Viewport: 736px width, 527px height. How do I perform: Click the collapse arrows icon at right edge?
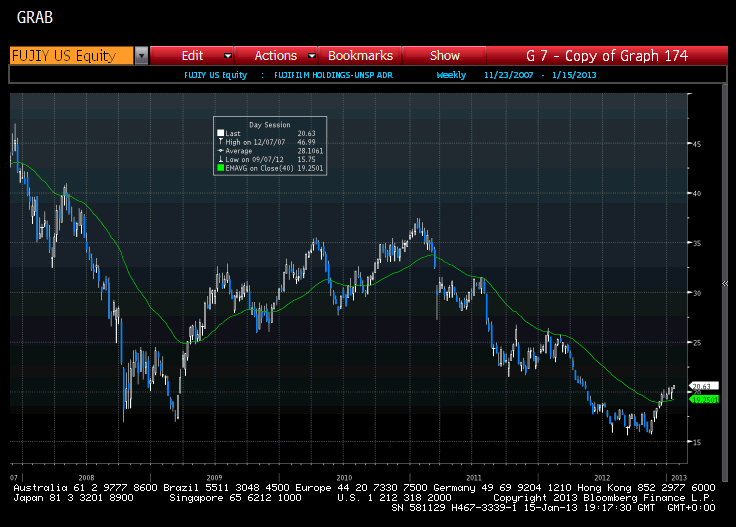click(725, 283)
